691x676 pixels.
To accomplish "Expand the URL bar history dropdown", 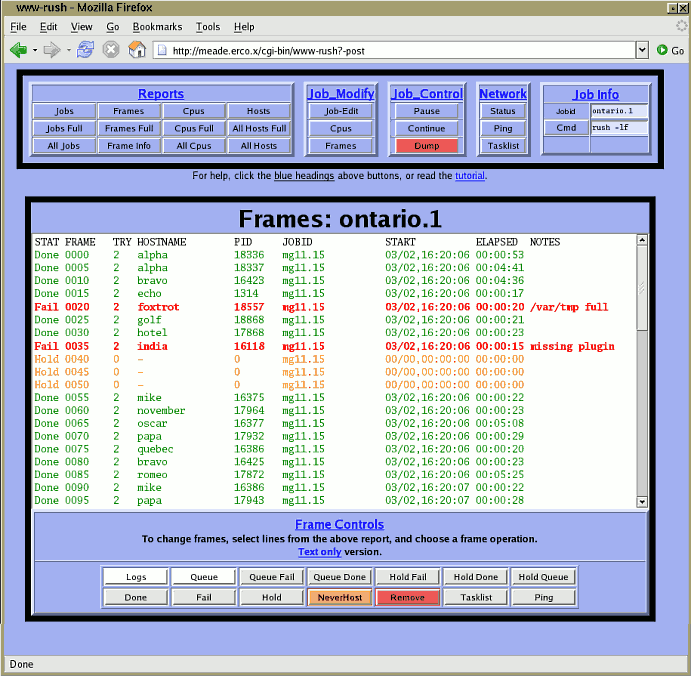I will [642, 50].
